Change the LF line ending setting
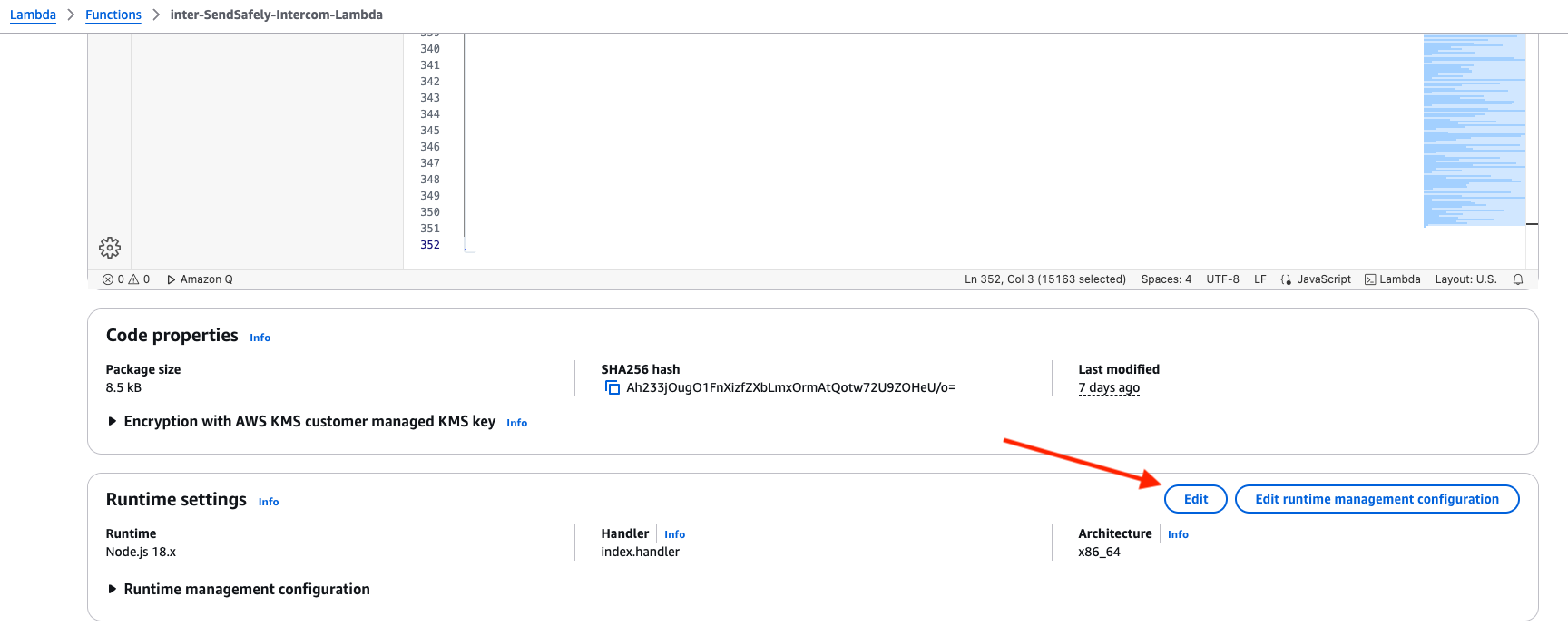Viewport: 1568px width, 636px height. (1260, 279)
